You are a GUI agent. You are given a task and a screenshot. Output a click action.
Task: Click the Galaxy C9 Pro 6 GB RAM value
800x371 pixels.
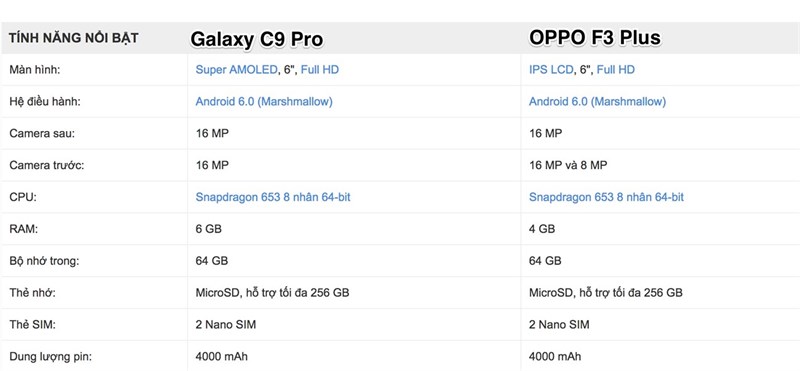coord(209,229)
